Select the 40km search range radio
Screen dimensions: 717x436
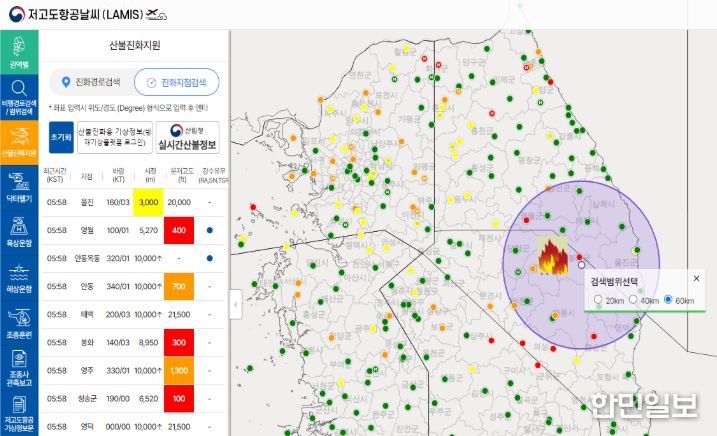click(x=633, y=299)
